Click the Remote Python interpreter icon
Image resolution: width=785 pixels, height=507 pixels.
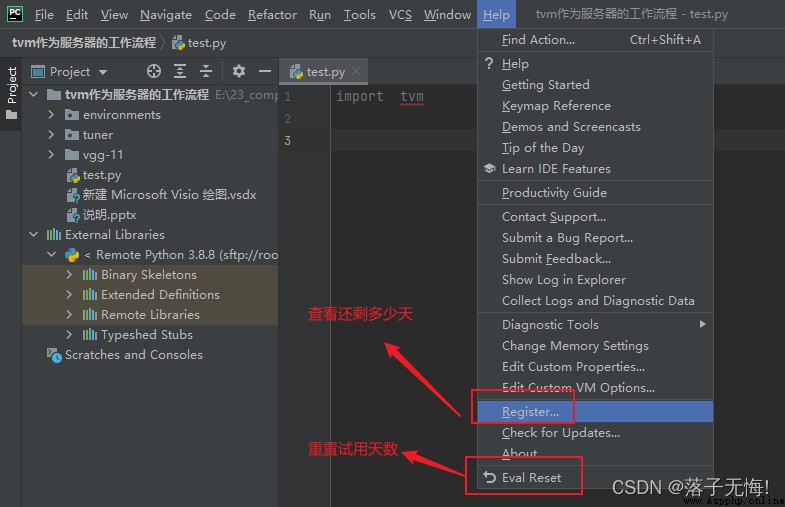pos(72,255)
